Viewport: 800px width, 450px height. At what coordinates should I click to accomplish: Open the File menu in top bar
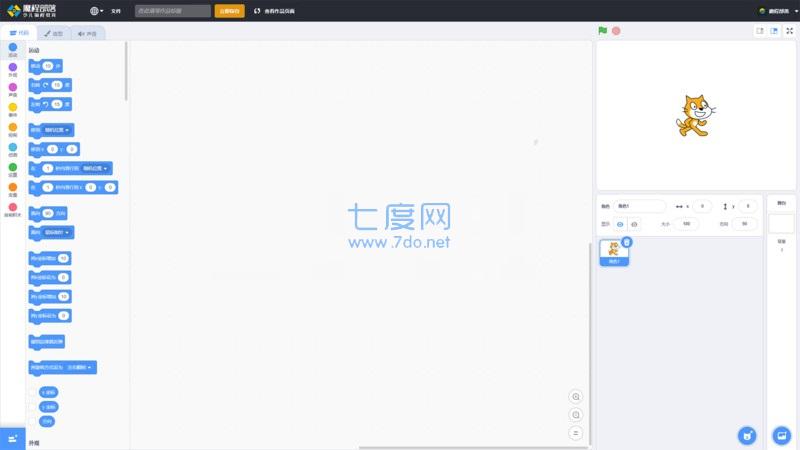pyautogui.click(x=116, y=11)
